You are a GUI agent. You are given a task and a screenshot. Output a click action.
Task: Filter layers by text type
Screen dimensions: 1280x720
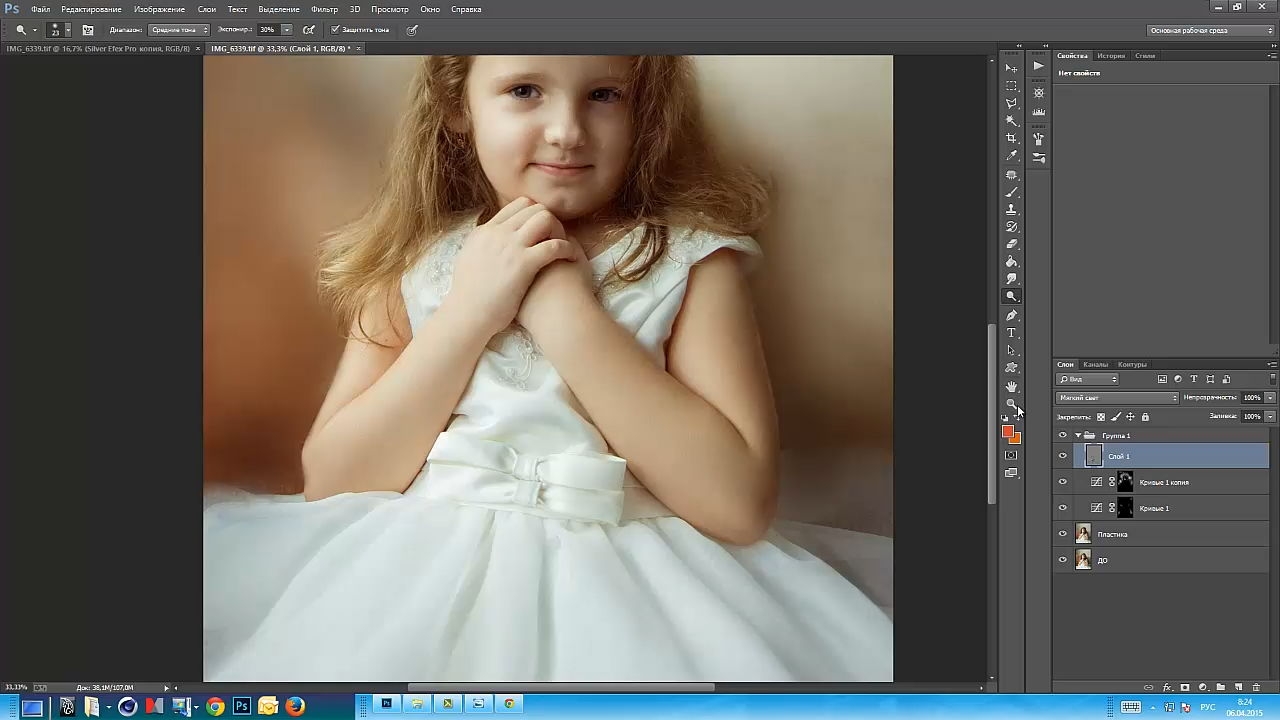tap(1194, 380)
